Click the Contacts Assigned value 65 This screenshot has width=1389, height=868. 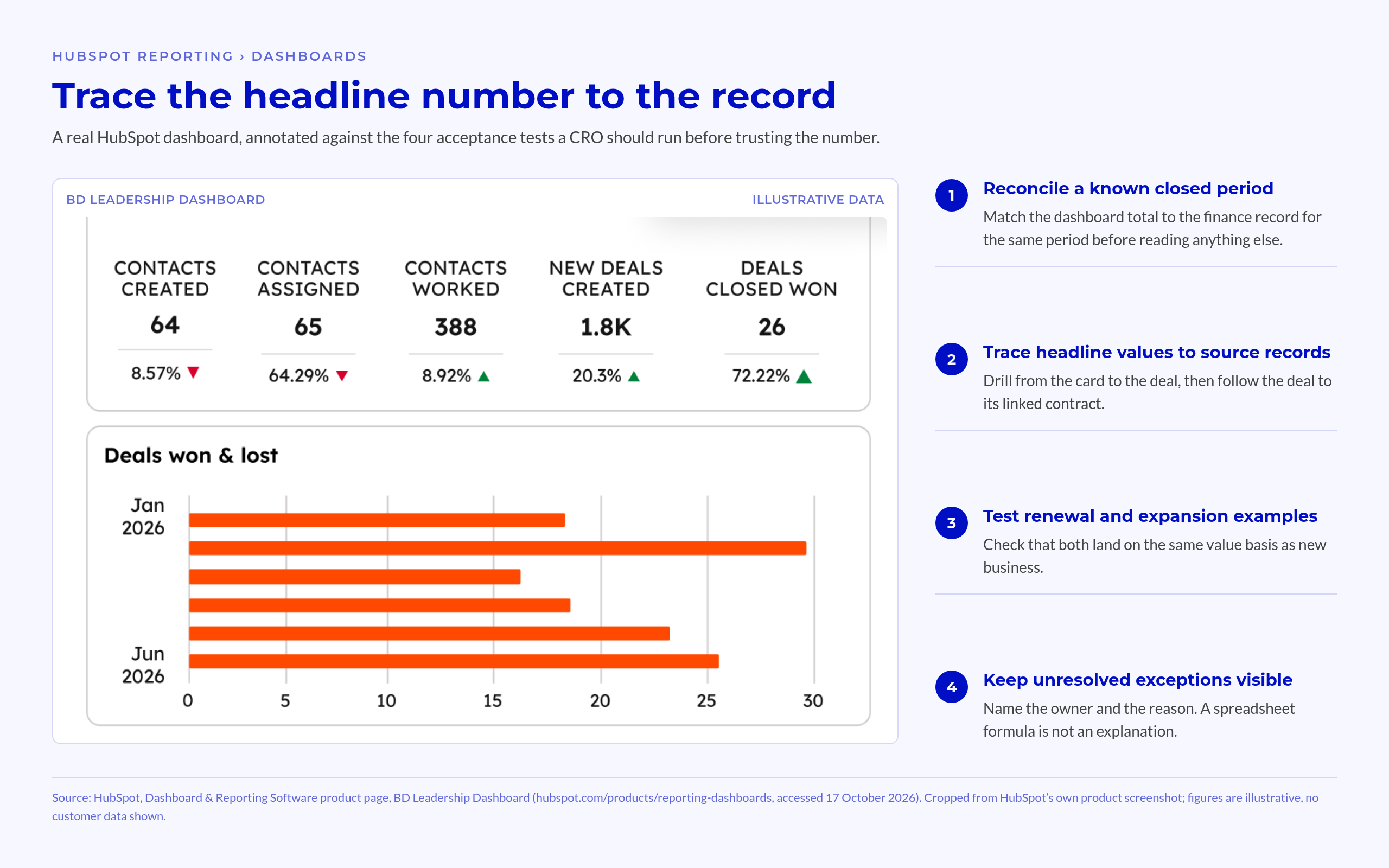(308, 327)
